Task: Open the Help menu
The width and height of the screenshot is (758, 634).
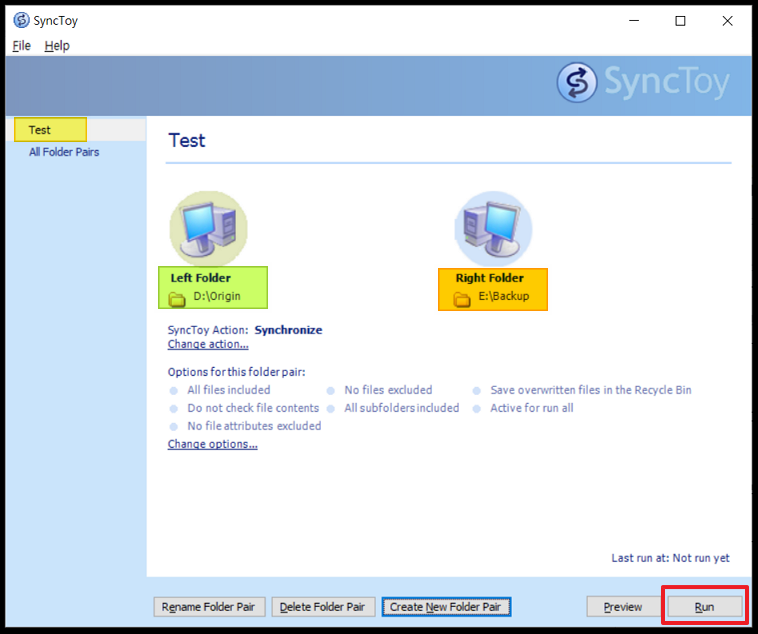Action: (x=57, y=45)
